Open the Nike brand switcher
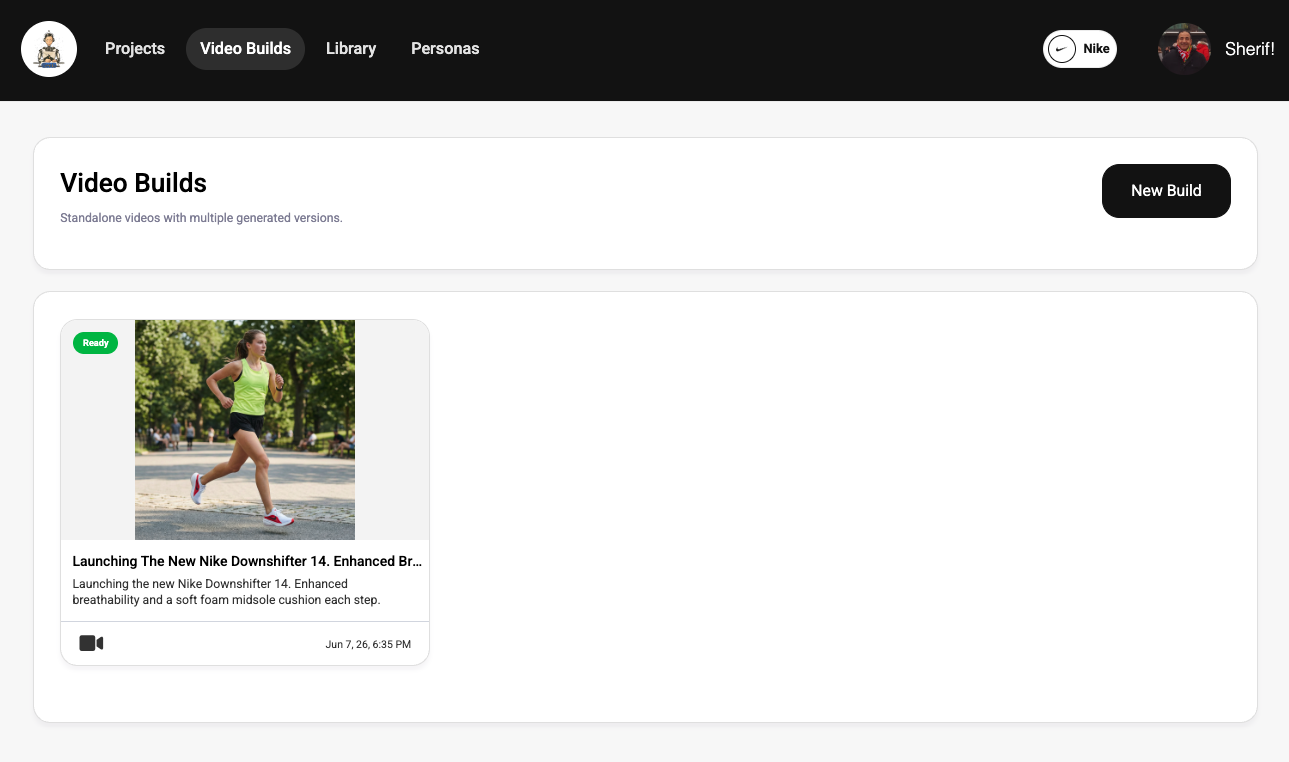This screenshot has height=762, width=1289. pyautogui.click(x=1080, y=49)
